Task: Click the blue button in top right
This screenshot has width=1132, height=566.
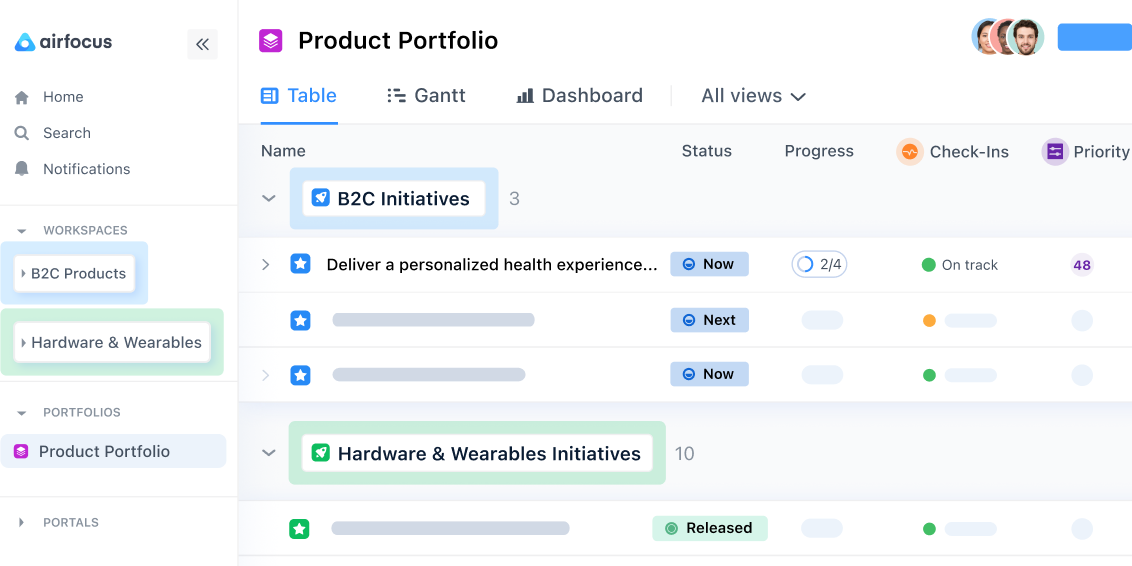Action: tap(1094, 37)
